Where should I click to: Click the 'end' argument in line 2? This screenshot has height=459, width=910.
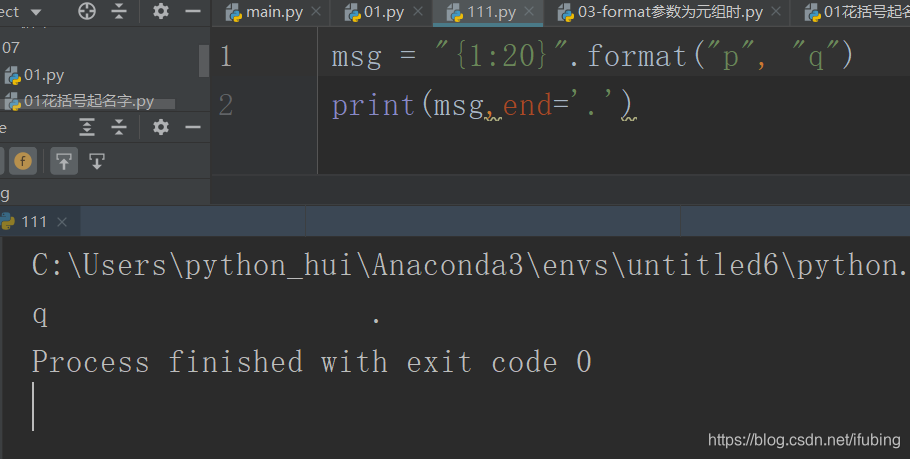528,106
